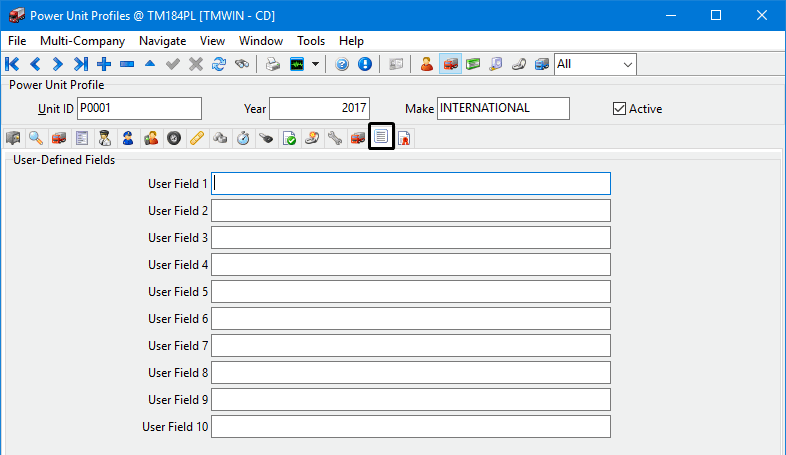The image size is (786, 455).
Task: Click the refresh icon in toolbar
Action: 219,64
